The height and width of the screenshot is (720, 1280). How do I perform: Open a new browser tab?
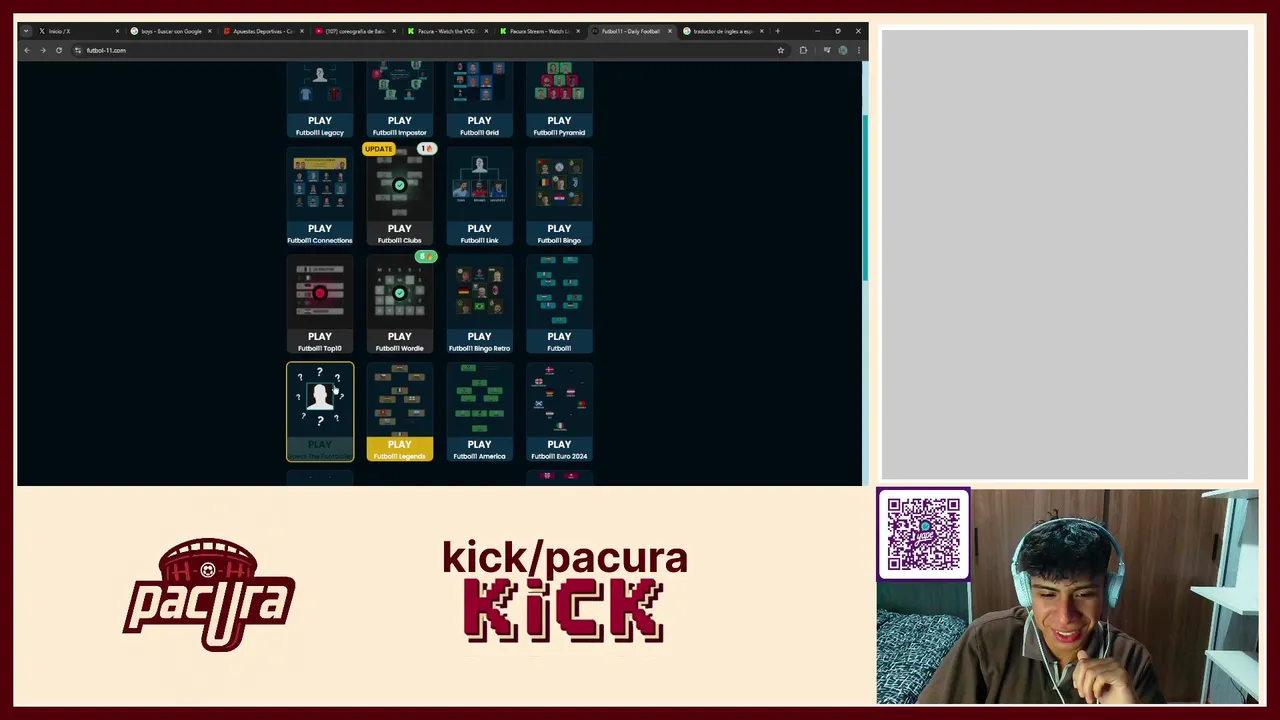[777, 31]
